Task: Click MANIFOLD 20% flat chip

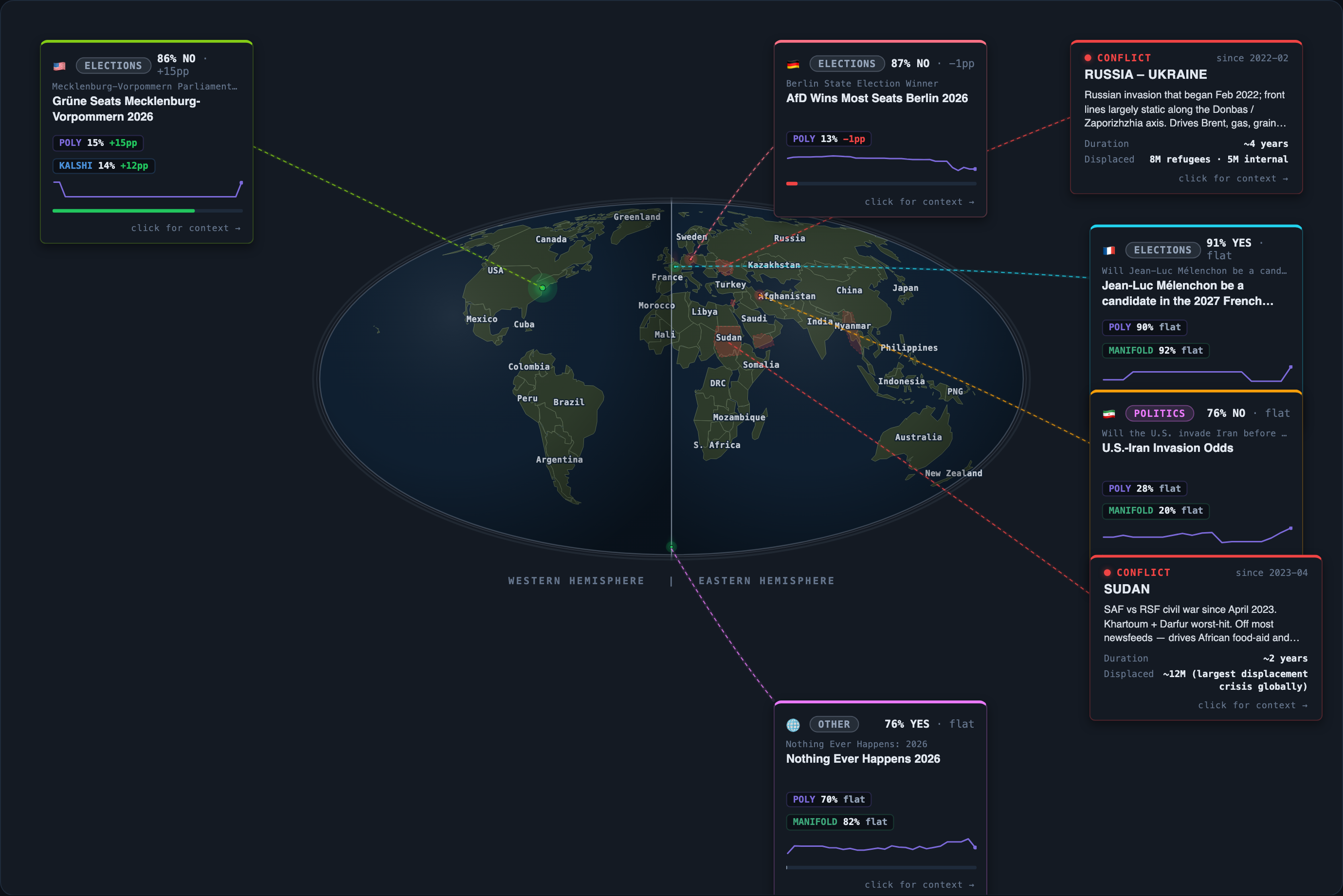Action: 1156,510
